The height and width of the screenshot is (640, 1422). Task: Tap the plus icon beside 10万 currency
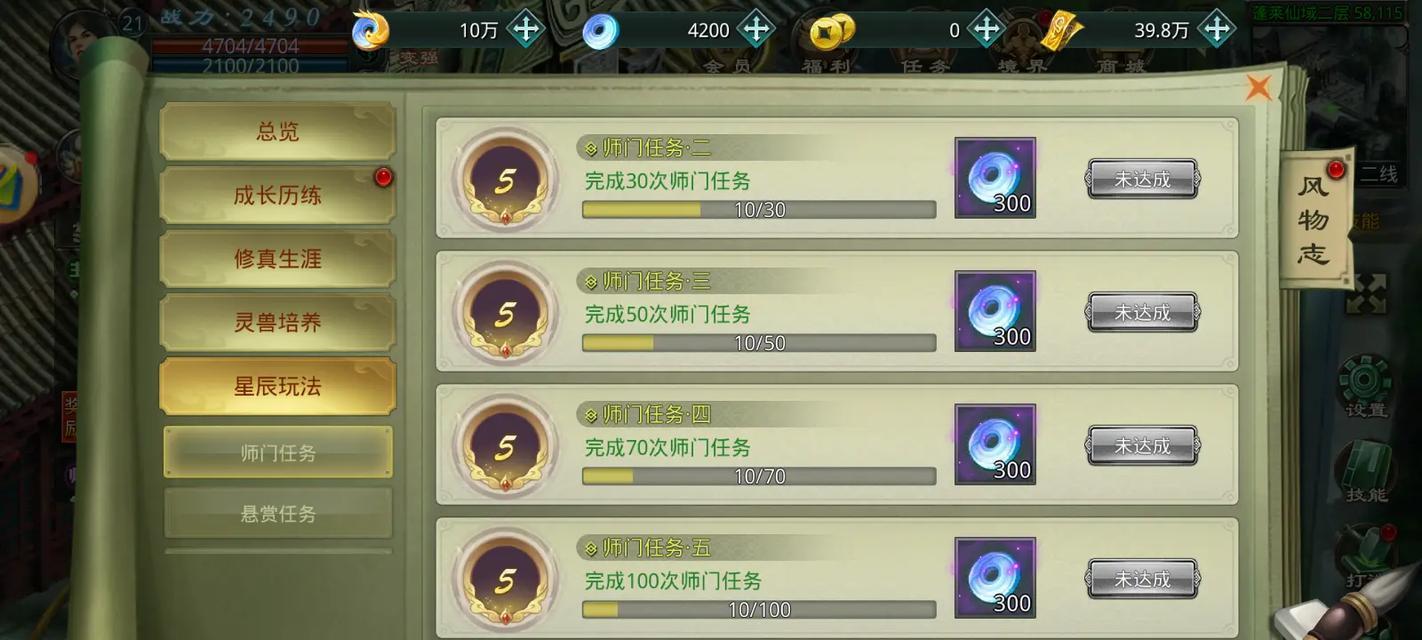525,29
